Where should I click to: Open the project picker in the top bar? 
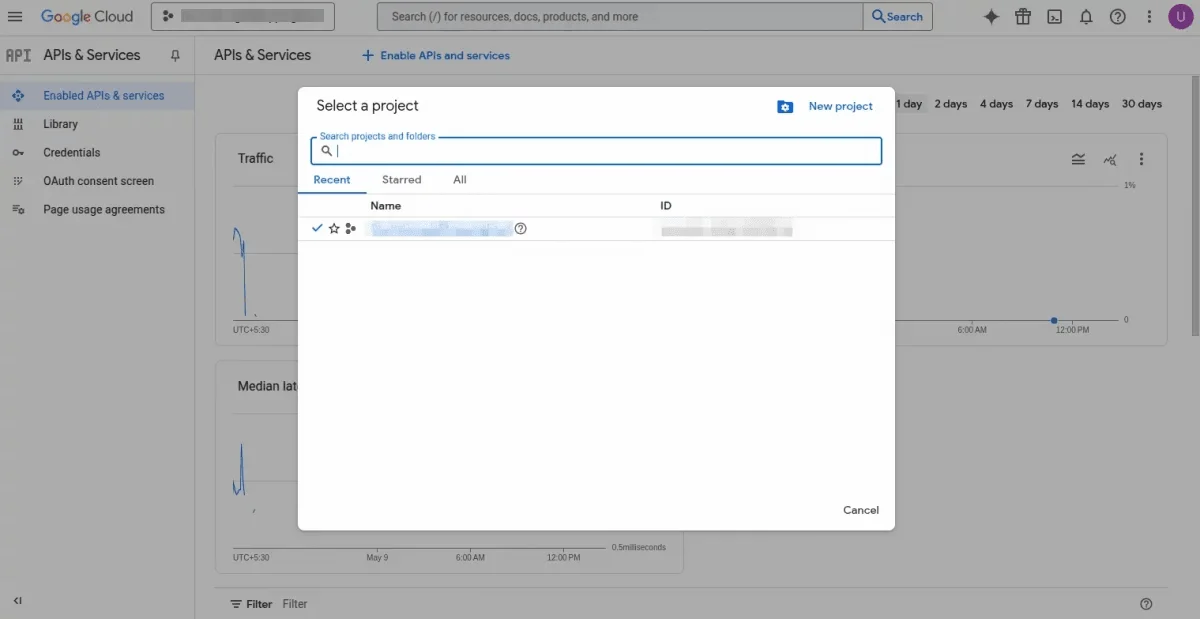coord(244,16)
